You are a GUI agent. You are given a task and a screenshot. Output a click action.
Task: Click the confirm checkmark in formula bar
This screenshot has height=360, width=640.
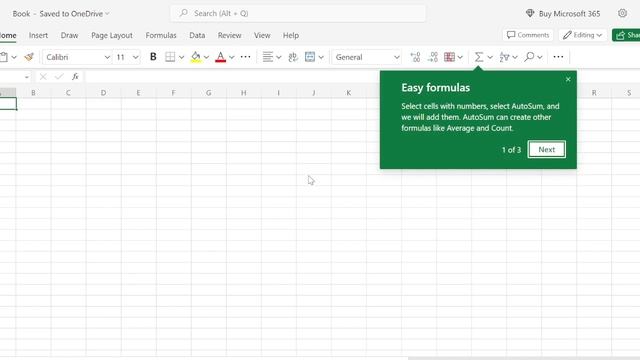(x=59, y=76)
